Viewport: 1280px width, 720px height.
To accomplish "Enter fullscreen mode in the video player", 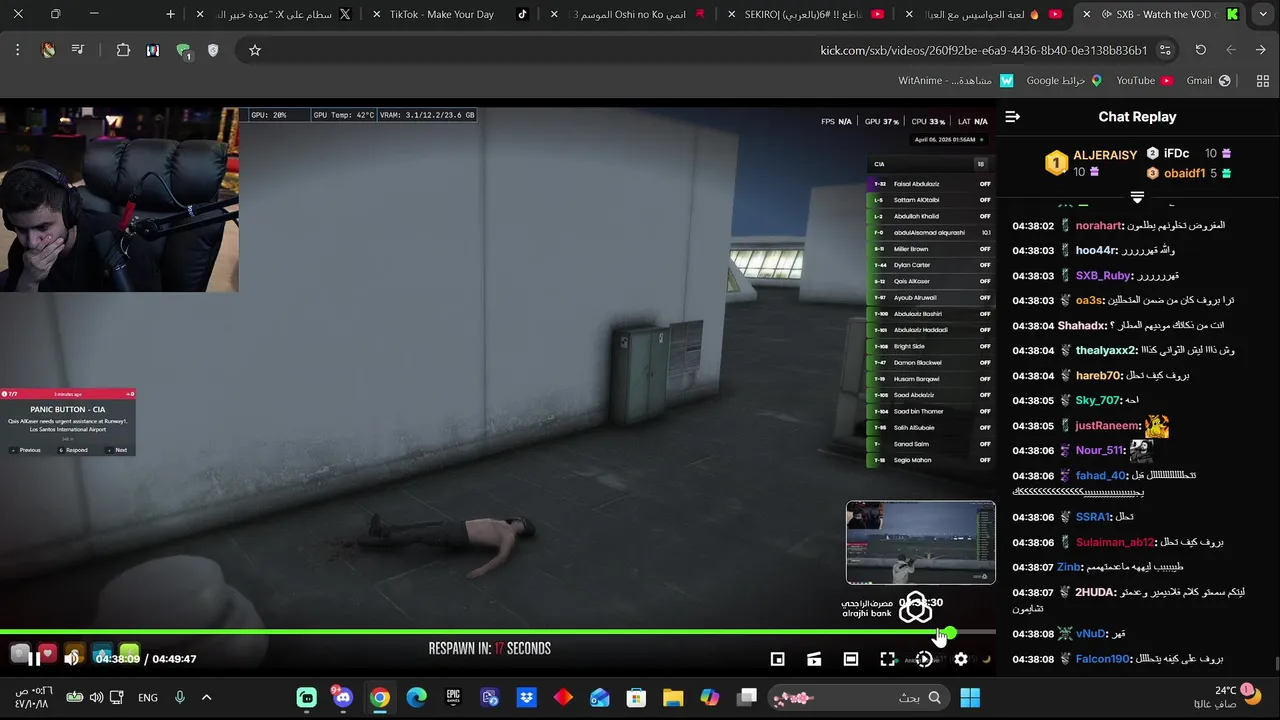I will [887, 659].
